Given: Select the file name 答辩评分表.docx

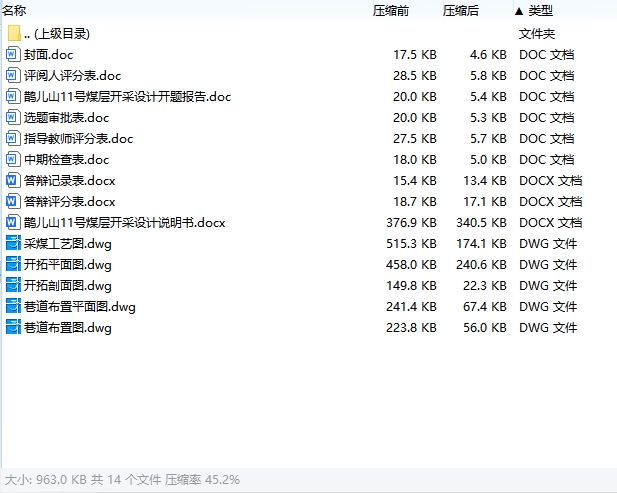Looking at the screenshot, I should [69, 202].
